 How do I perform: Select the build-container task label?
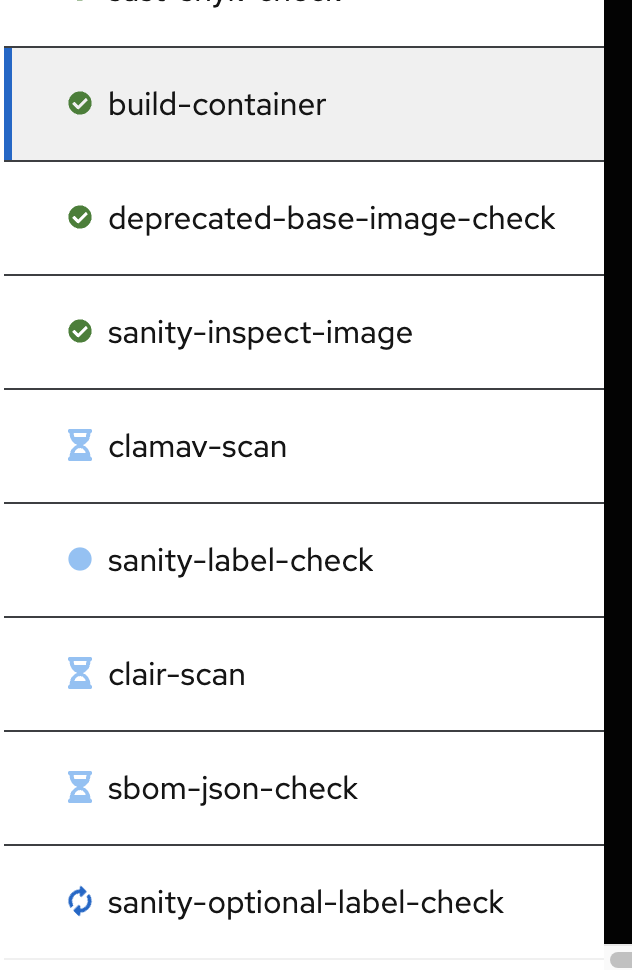[217, 104]
